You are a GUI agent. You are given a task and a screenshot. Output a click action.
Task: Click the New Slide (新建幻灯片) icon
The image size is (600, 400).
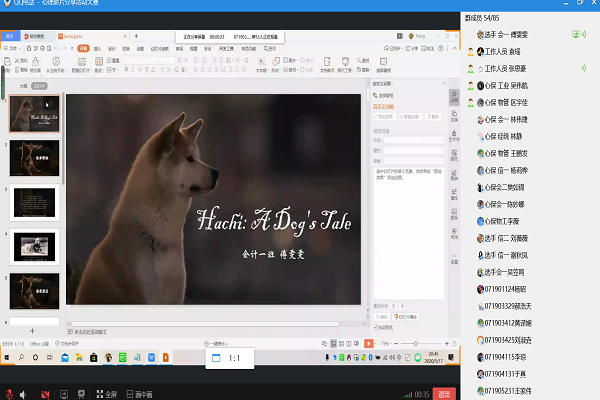(x=81, y=64)
